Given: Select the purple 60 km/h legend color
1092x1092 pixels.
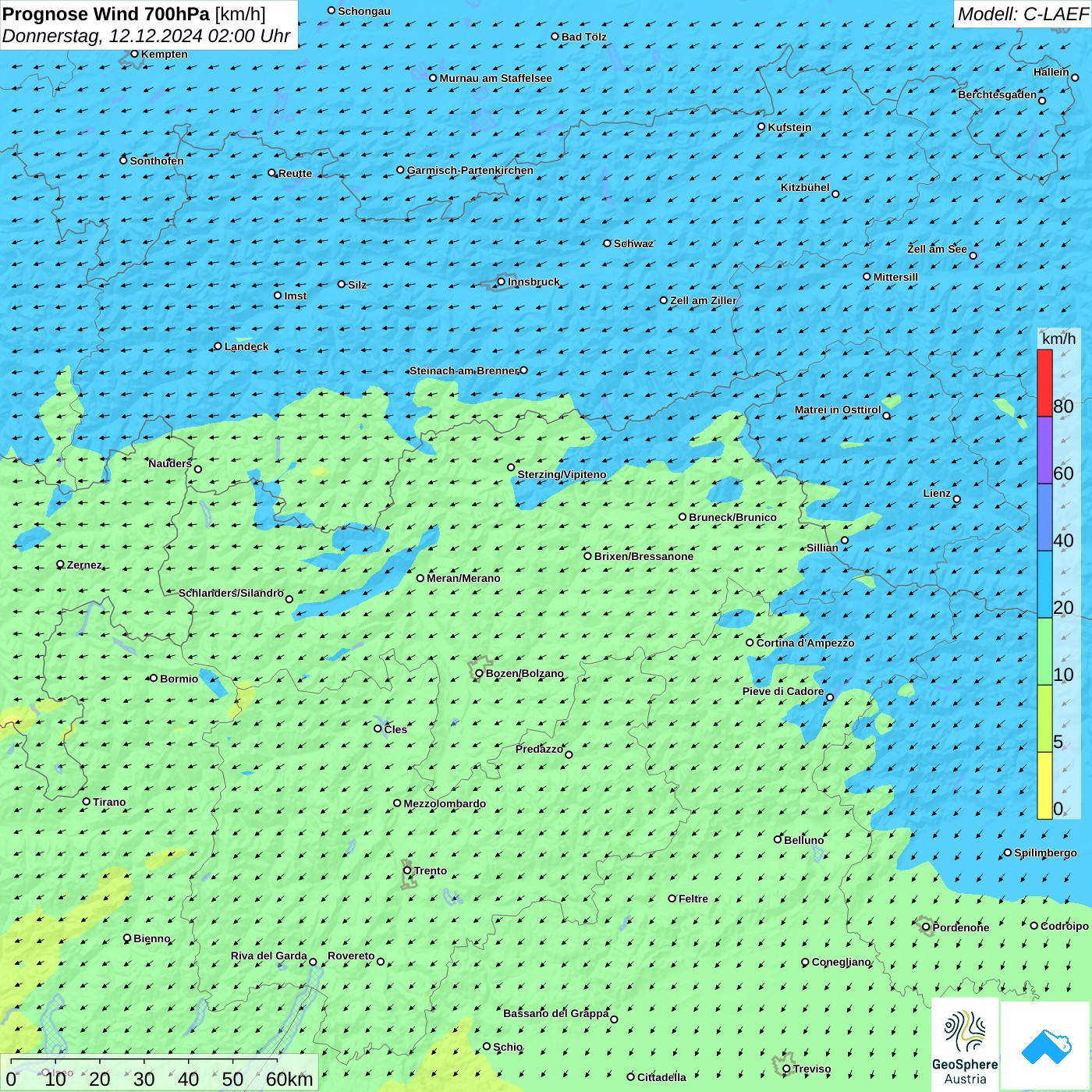Looking at the screenshot, I should tap(1044, 450).
